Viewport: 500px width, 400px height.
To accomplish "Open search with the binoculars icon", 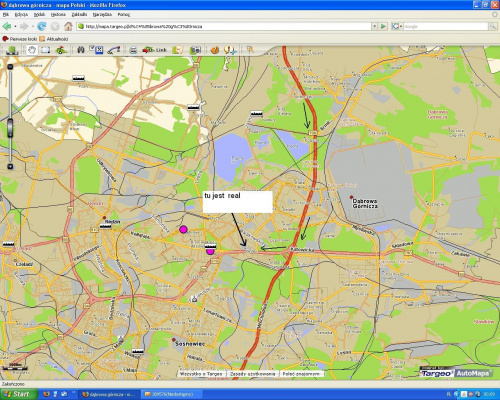I will coord(81,50).
